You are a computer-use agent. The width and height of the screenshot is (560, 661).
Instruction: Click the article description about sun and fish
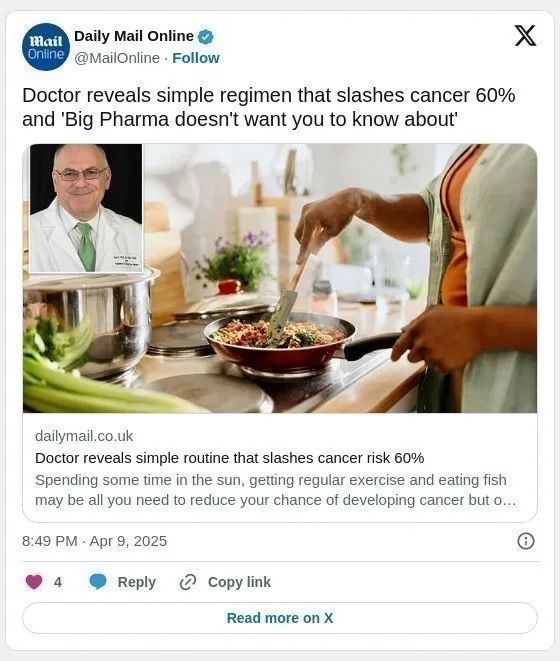(x=275, y=490)
